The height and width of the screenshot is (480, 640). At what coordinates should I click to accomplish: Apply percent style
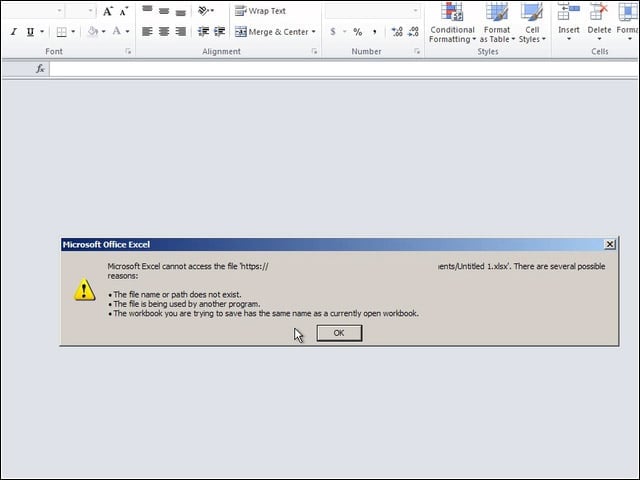pyautogui.click(x=358, y=32)
